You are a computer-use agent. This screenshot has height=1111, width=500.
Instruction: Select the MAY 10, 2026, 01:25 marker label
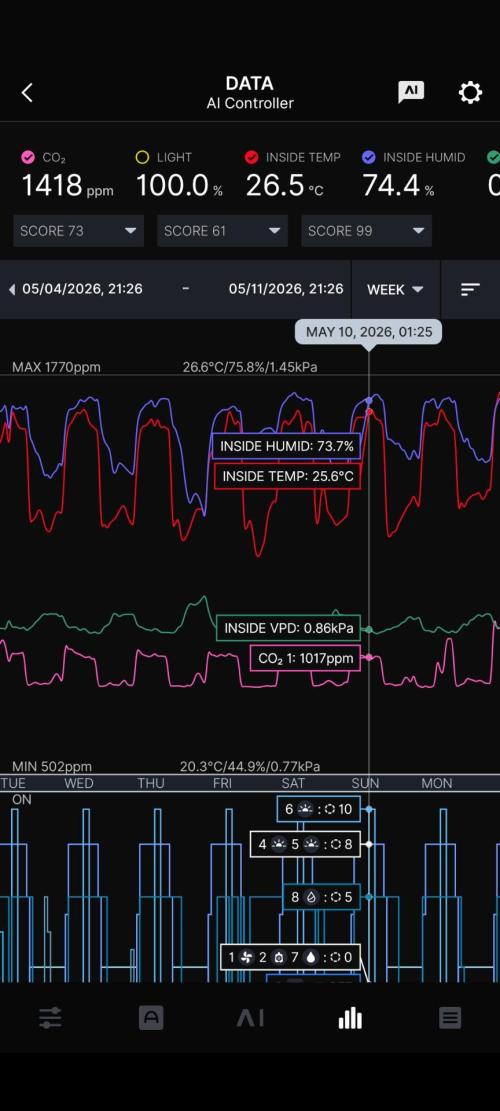point(369,332)
